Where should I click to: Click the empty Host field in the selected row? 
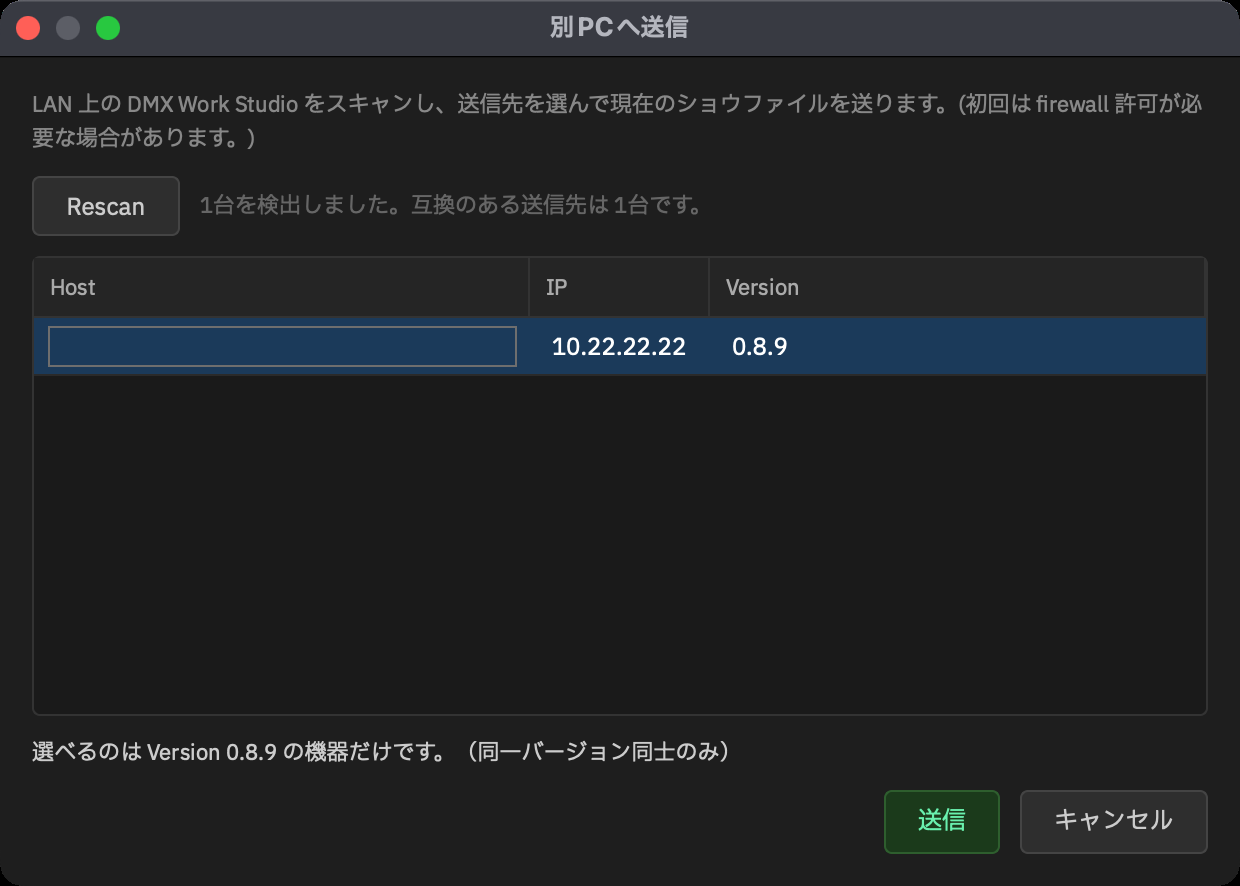pyautogui.click(x=282, y=346)
